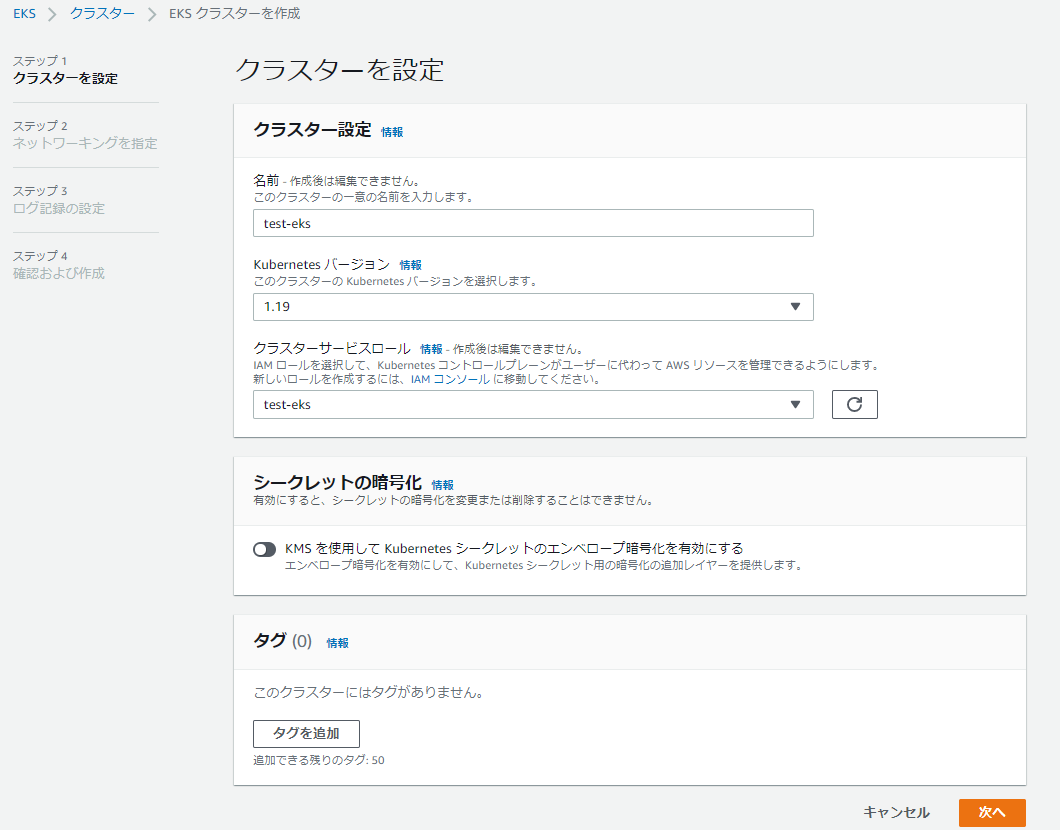The image size is (1060, 830).
Task: Select step 4 確認および作成 in sidebar
Action: (59, 273)
